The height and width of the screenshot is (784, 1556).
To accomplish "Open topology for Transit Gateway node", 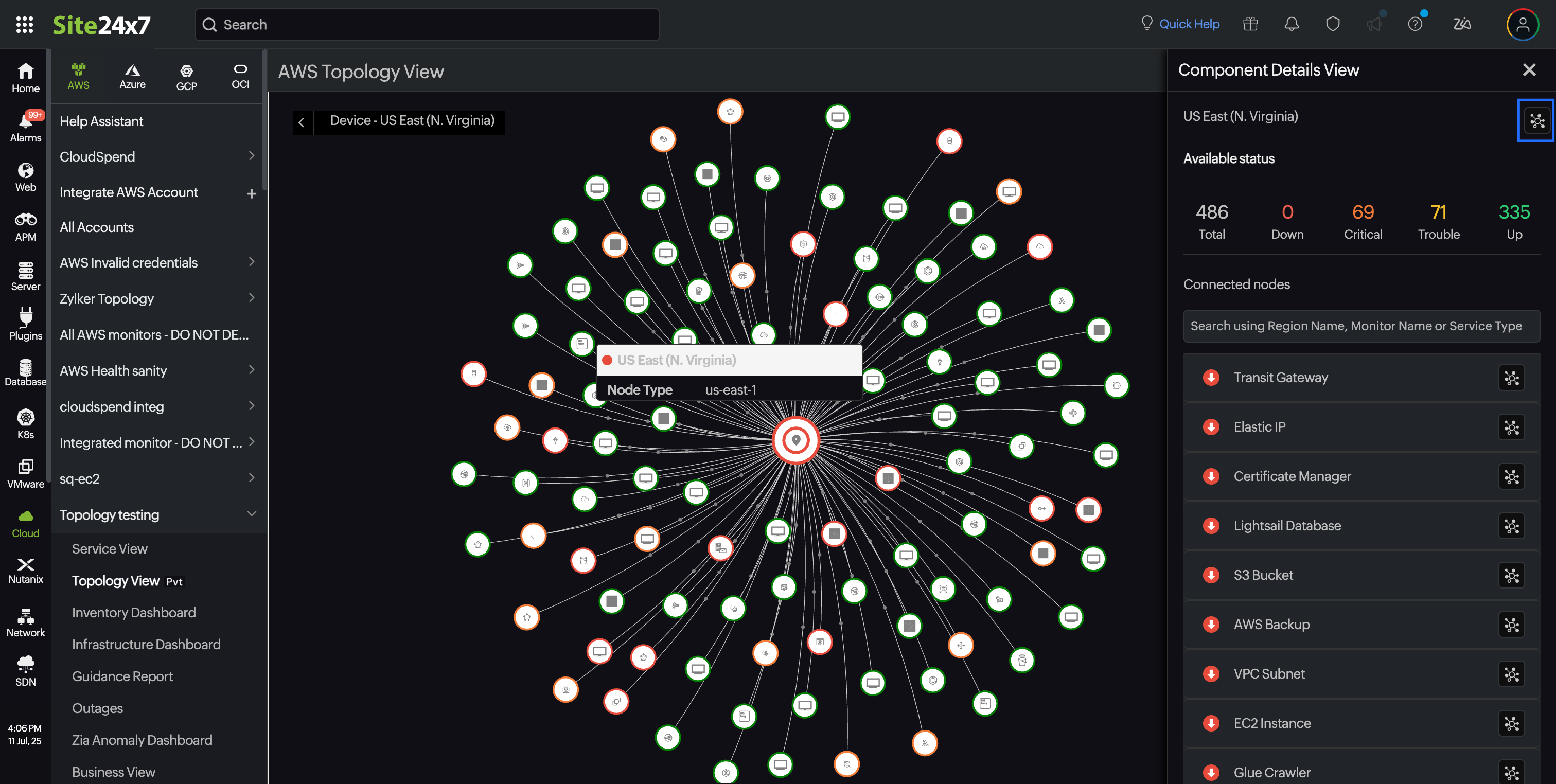I will [1511, 378].
